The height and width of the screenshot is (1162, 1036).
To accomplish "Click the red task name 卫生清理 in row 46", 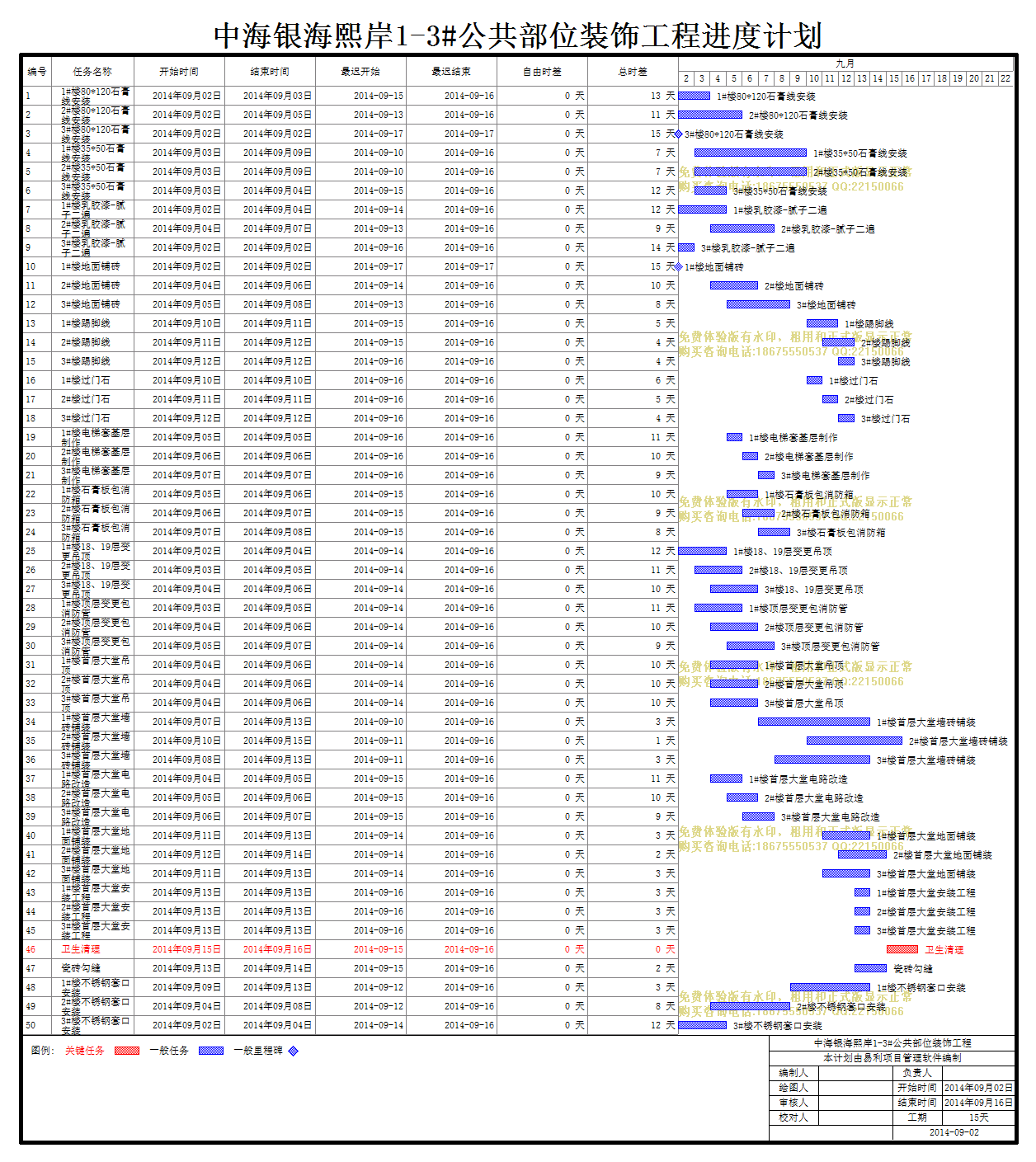I will (81, 949).
